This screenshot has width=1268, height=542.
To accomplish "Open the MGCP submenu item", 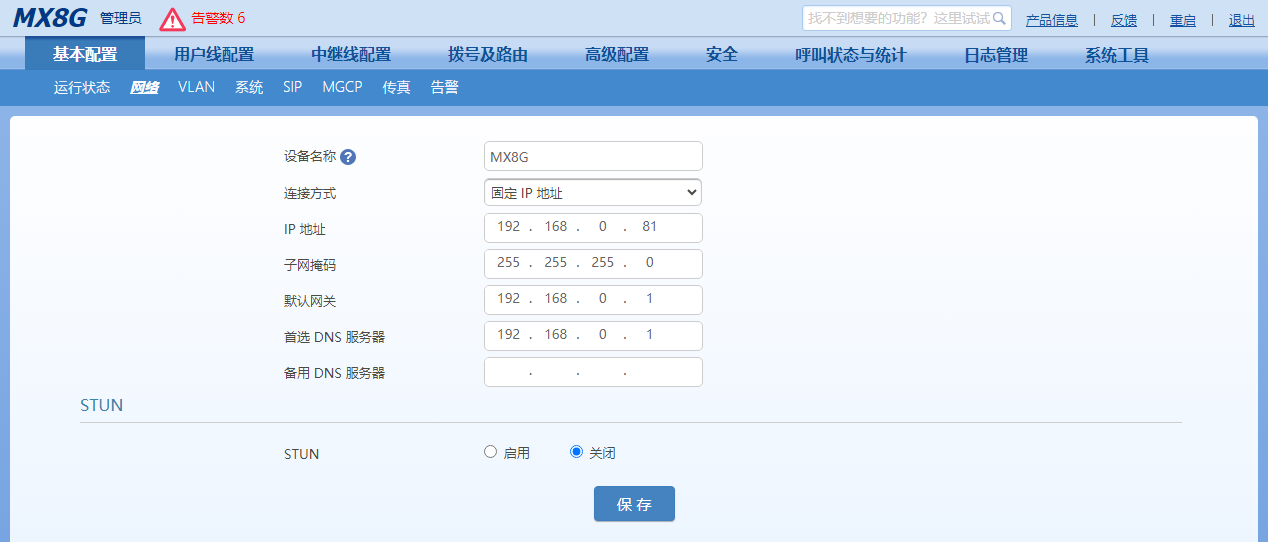I will click(342, 87).
